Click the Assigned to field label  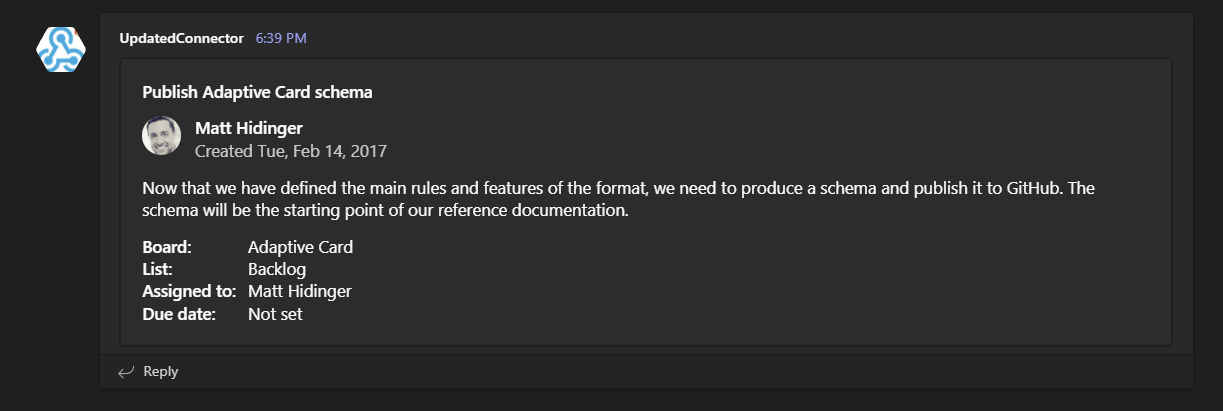point(189,292)
